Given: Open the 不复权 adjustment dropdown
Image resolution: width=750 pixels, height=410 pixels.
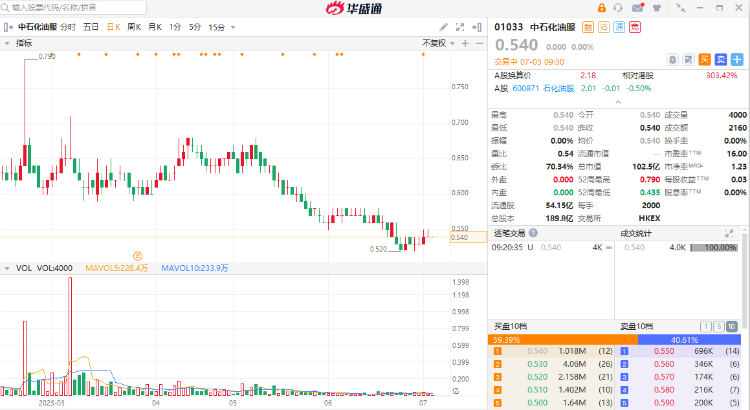Looking at the screenshot, I should pyautogui.click(x=439, y=44).
